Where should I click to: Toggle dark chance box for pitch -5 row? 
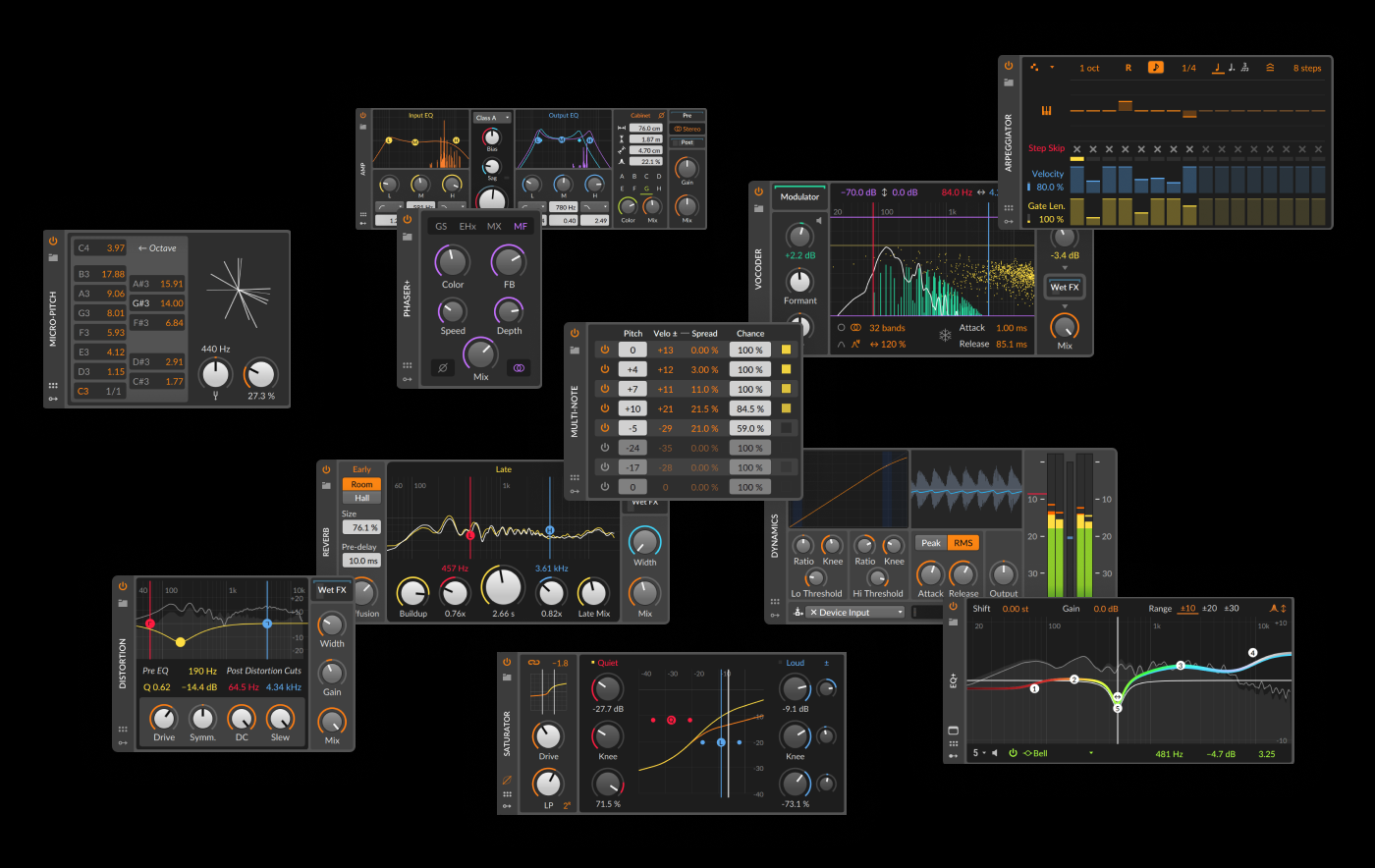click(786, 428)
